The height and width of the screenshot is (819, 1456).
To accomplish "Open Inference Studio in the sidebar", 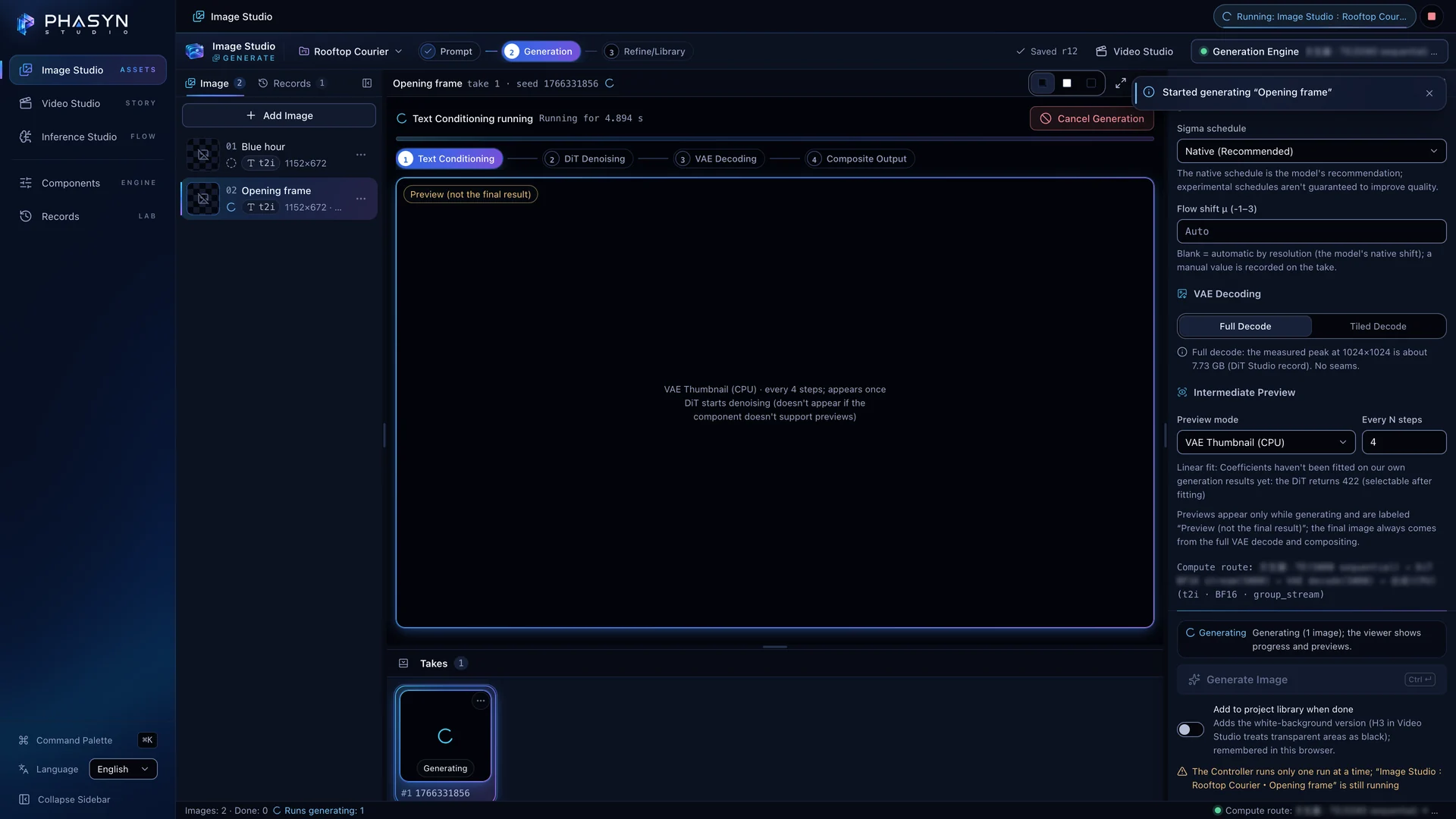I will point(88,136).
